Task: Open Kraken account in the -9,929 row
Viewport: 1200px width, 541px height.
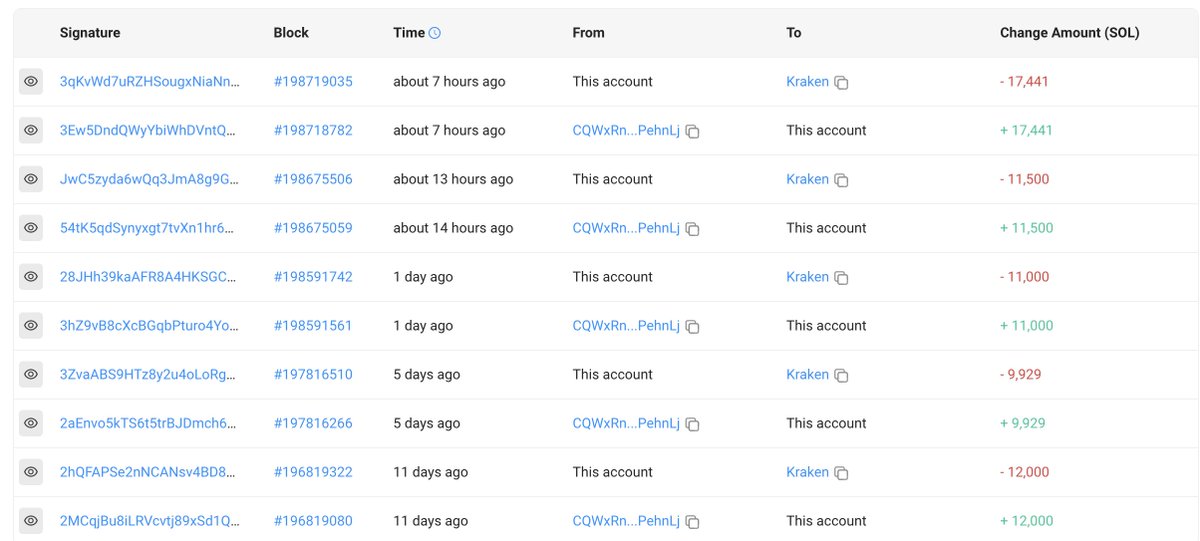Action: pos(808,375)
